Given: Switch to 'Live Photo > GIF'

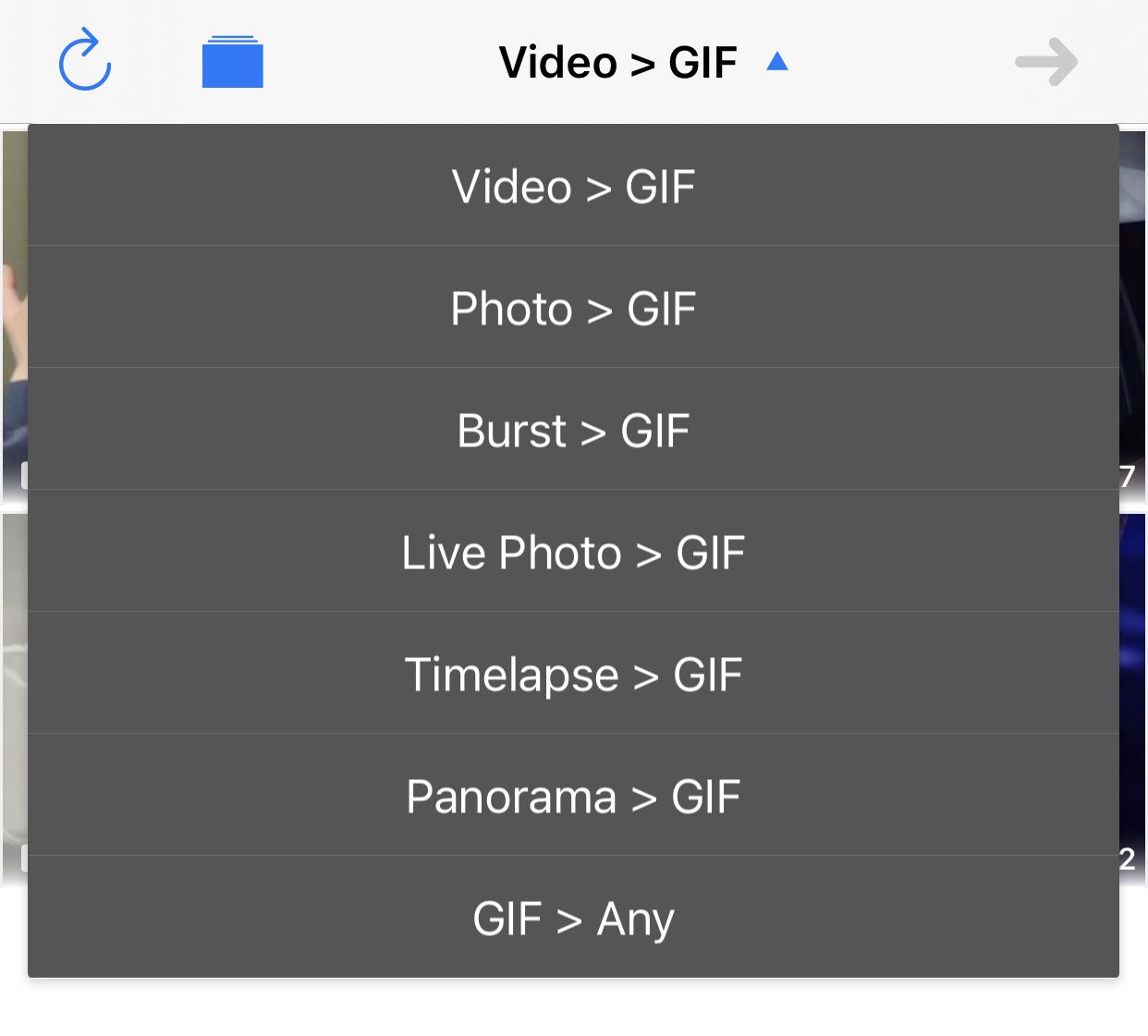Looking at the screenshot, I should (x=573, y=551).
